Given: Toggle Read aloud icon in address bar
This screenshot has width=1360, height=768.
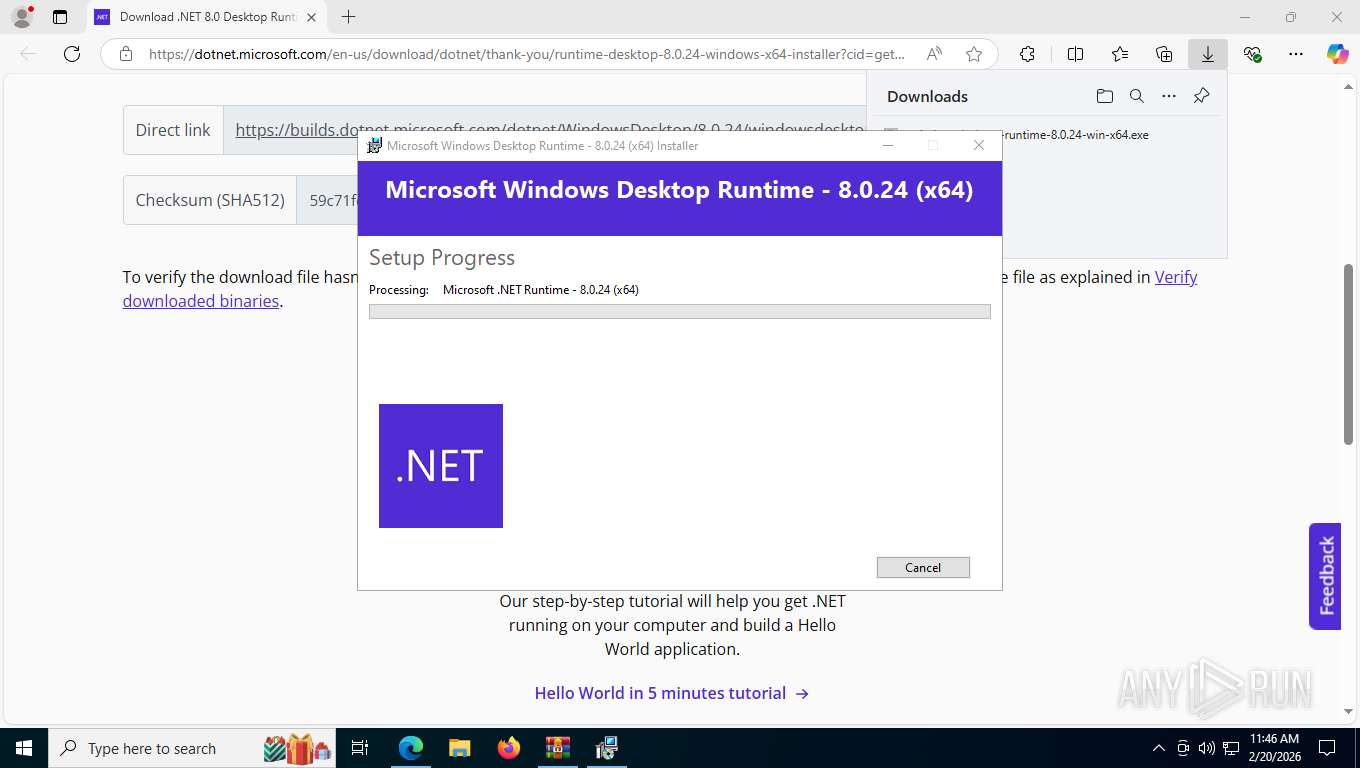Looking at the screenshot, I should 934,55.
